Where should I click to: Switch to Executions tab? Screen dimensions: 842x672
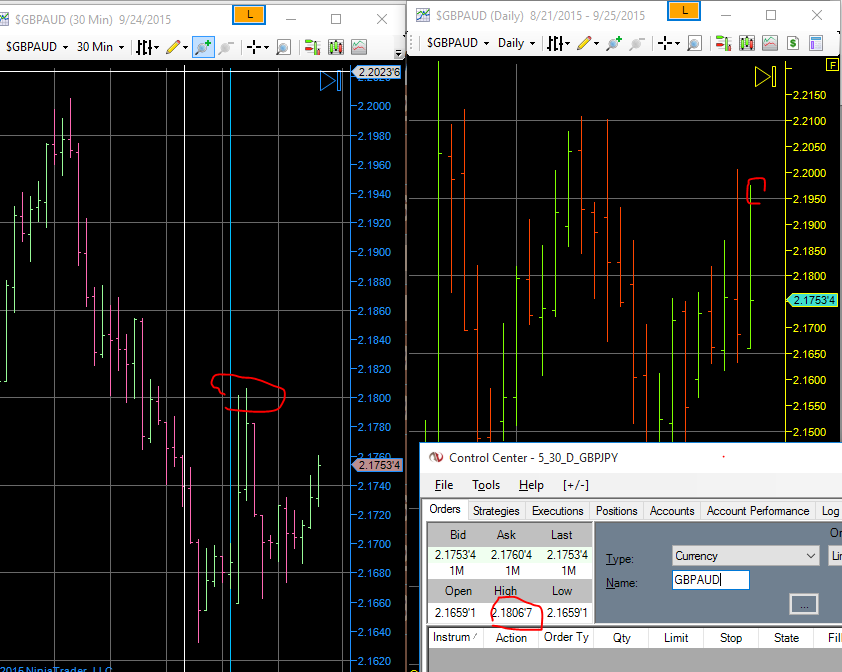(557, 511)
